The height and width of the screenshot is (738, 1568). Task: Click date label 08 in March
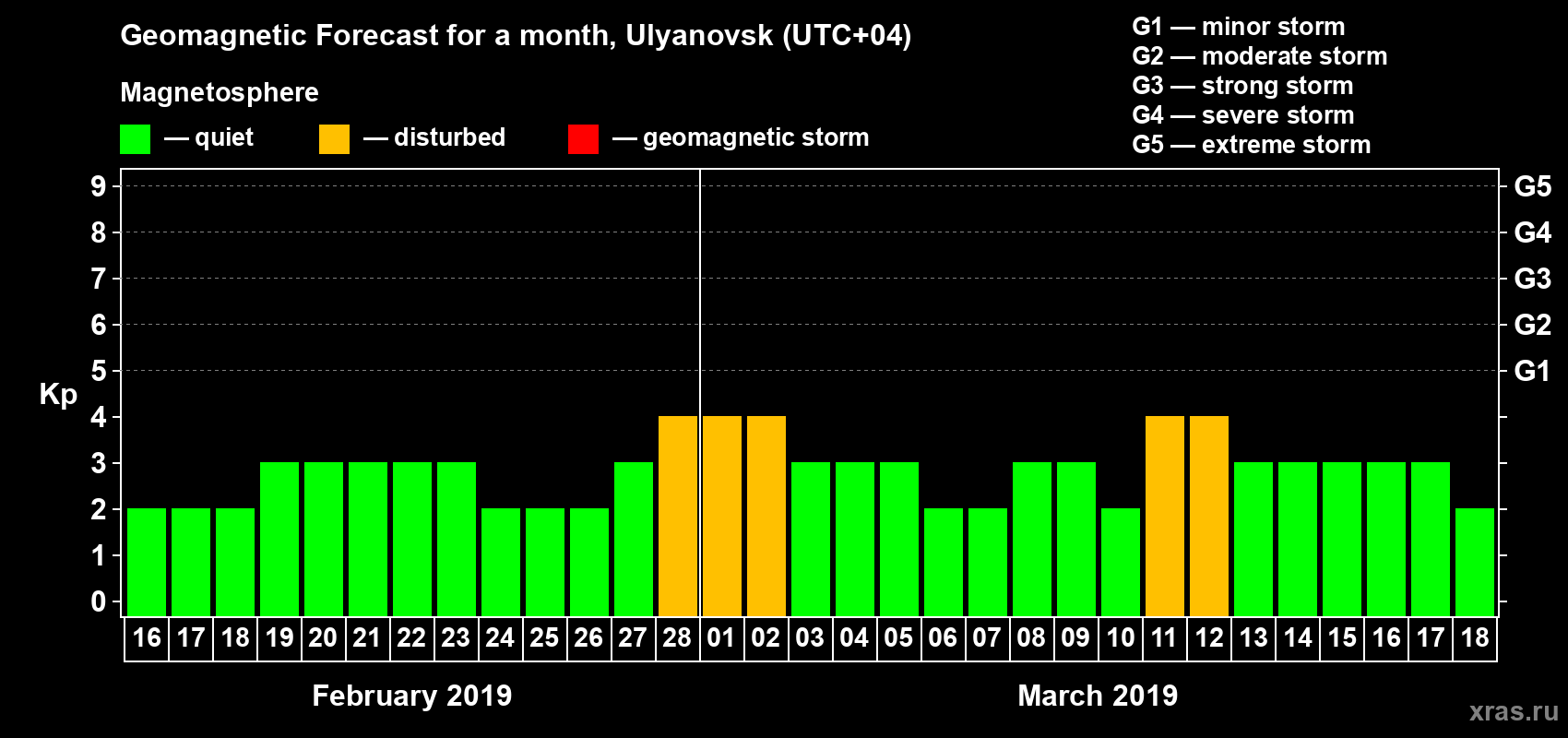click(1031, 638)
